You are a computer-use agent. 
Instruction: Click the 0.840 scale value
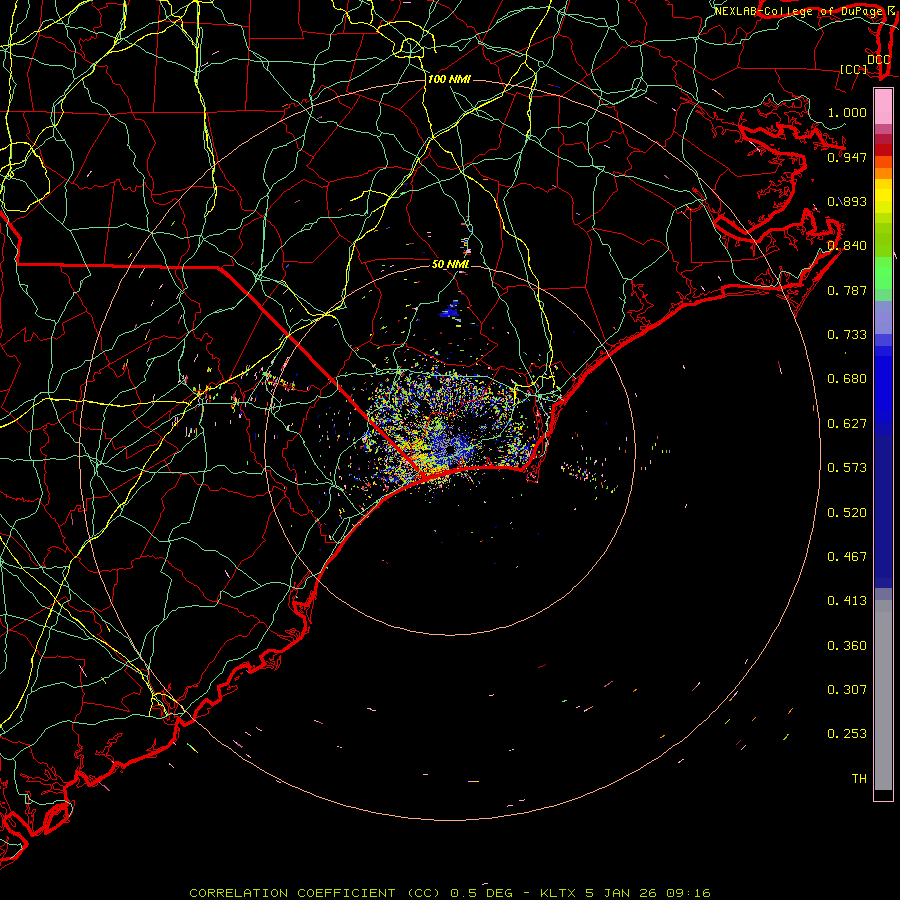pyautogui.click(x=847, y=246)
